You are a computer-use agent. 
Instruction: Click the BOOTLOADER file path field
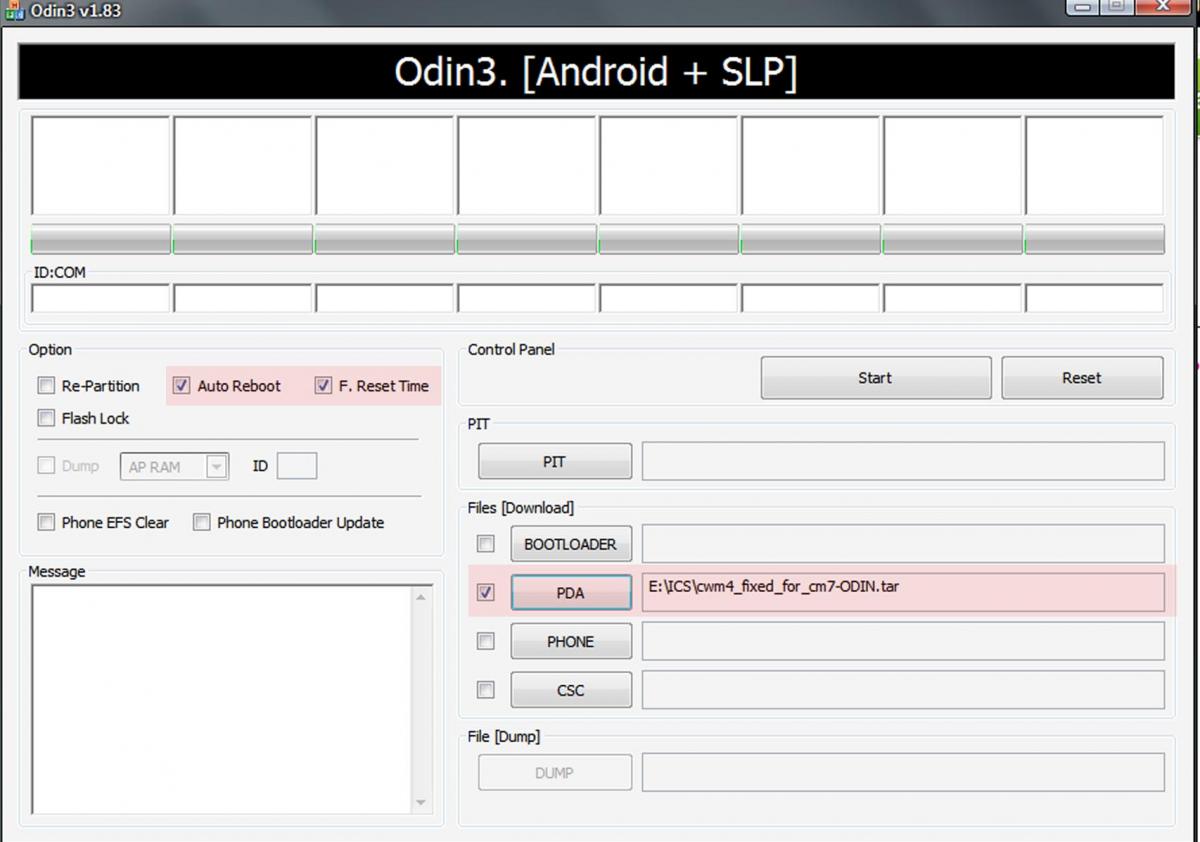coord(903,543)
